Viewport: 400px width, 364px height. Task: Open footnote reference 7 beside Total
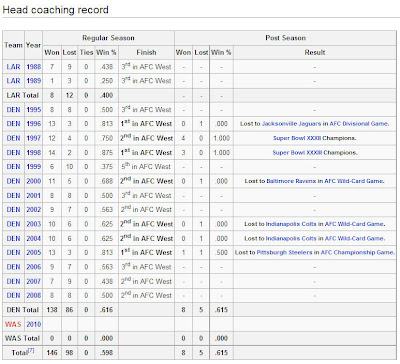tap(31, 350)
